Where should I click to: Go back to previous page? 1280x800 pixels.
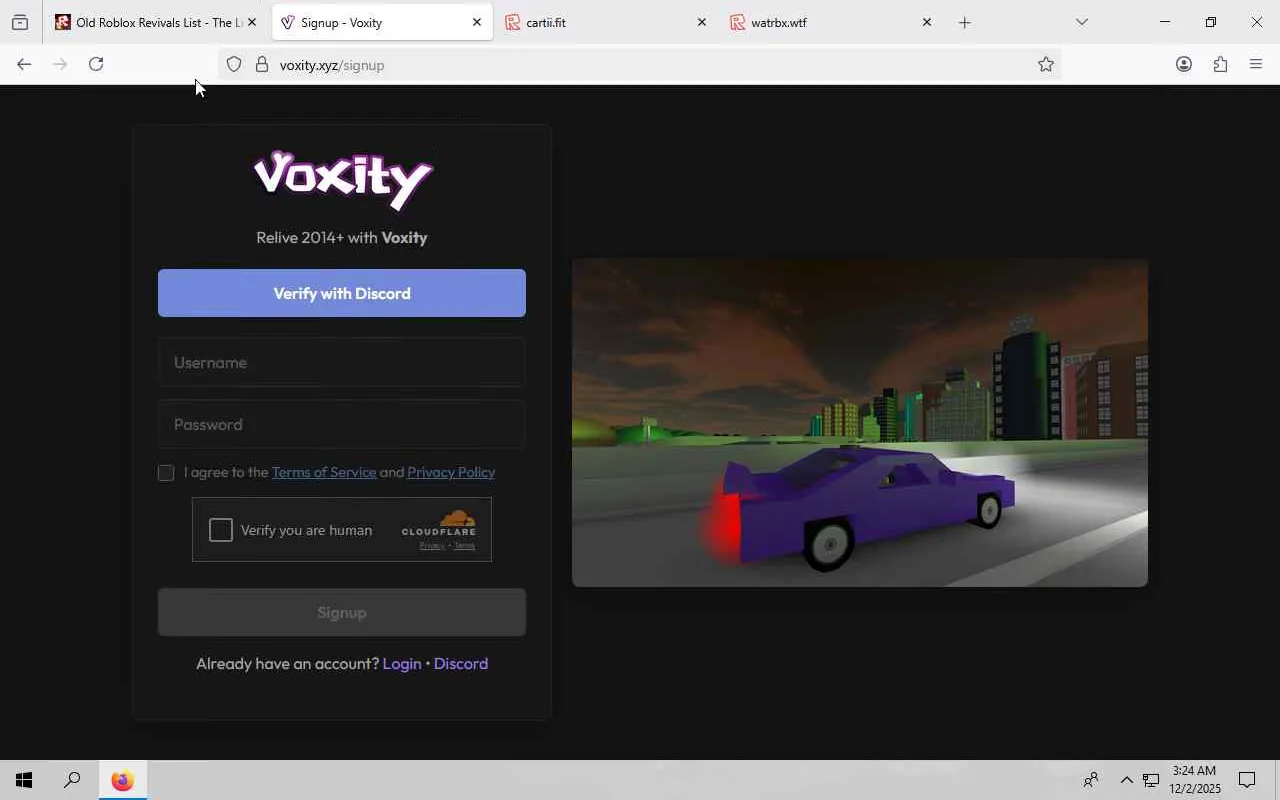24,65
